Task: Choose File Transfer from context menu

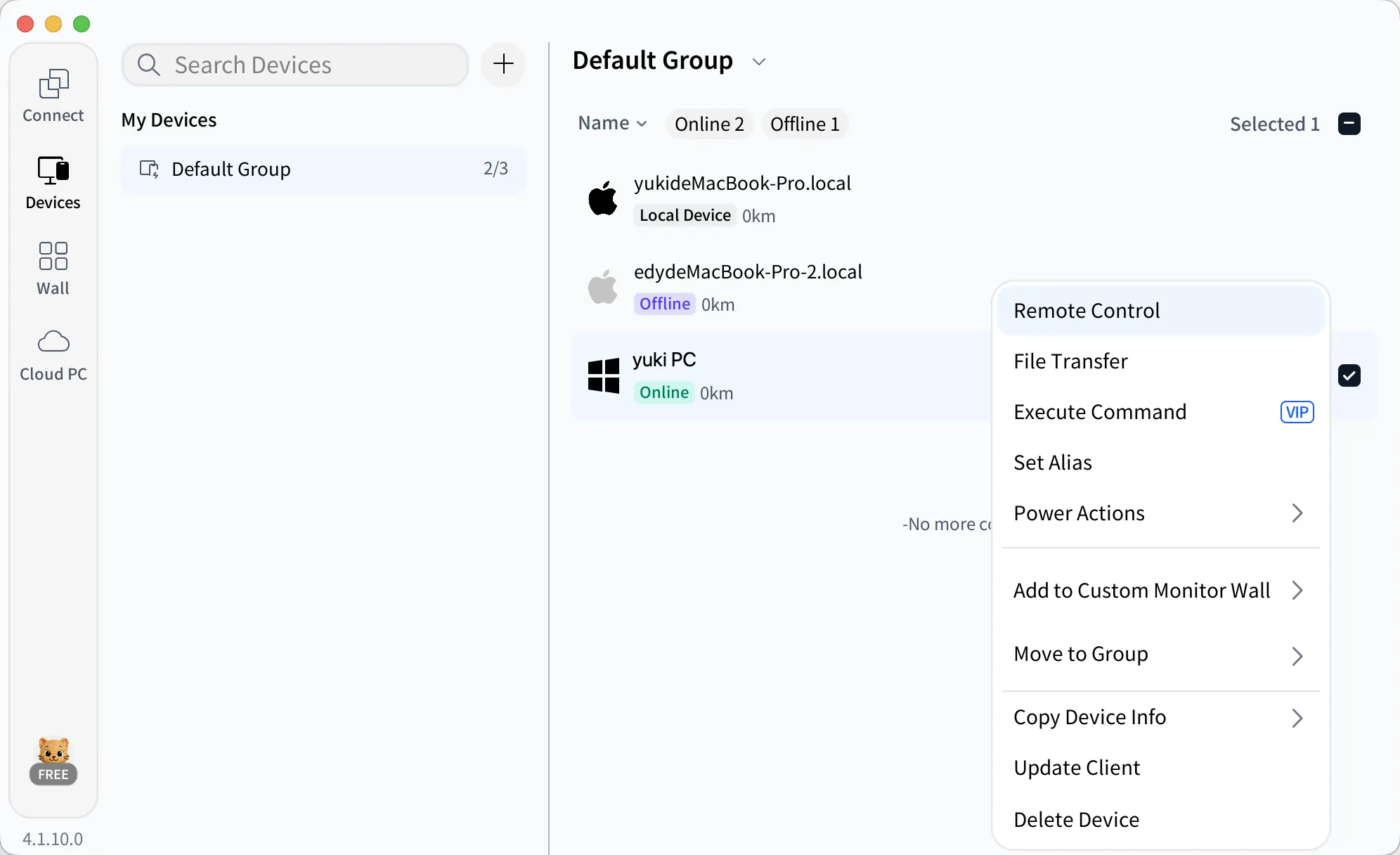Action: click(1160, 361)
